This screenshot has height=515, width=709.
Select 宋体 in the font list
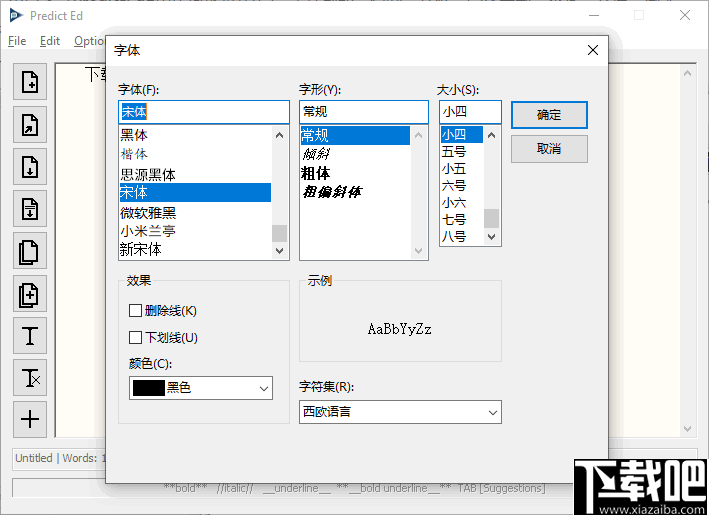pyautogui.click(x=195, y=193)
